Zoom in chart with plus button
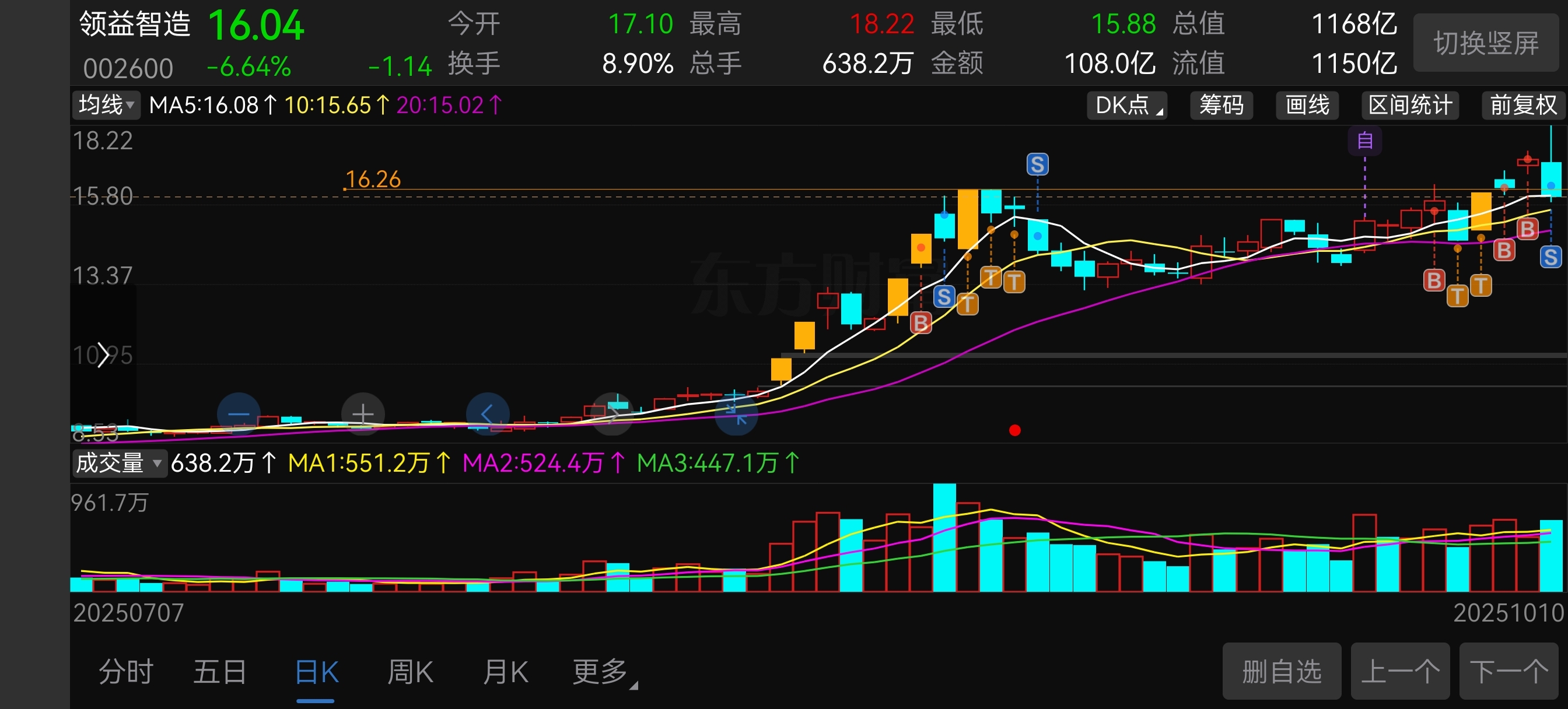The width and height of the screenshot is (1568, 709). pyautogui.click(x=363, y=415)
